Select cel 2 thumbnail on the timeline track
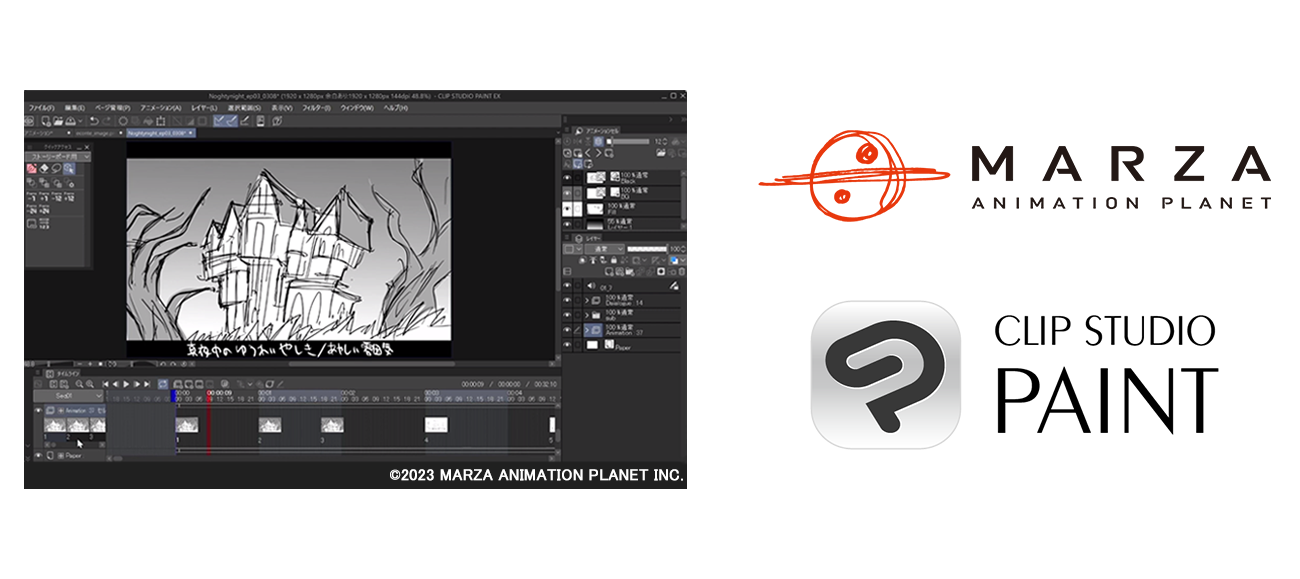The width and height of the screenshot is (1300, 579). [x=270, y=425]
